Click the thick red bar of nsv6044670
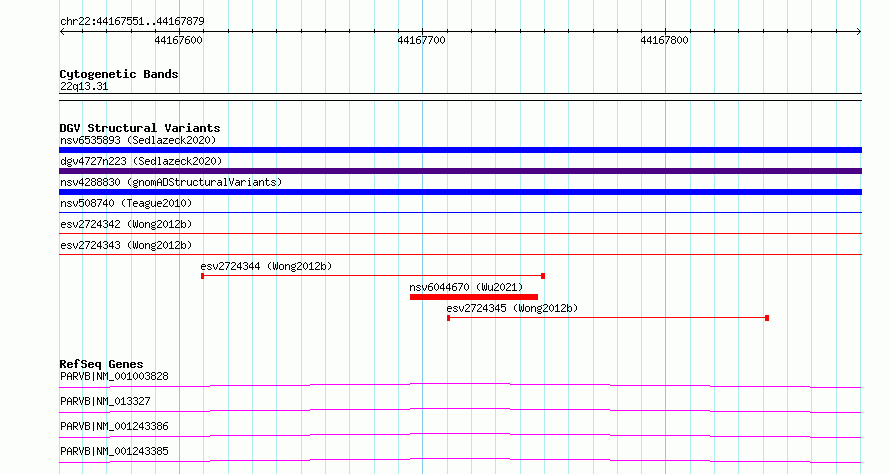 tap(473, 297)
